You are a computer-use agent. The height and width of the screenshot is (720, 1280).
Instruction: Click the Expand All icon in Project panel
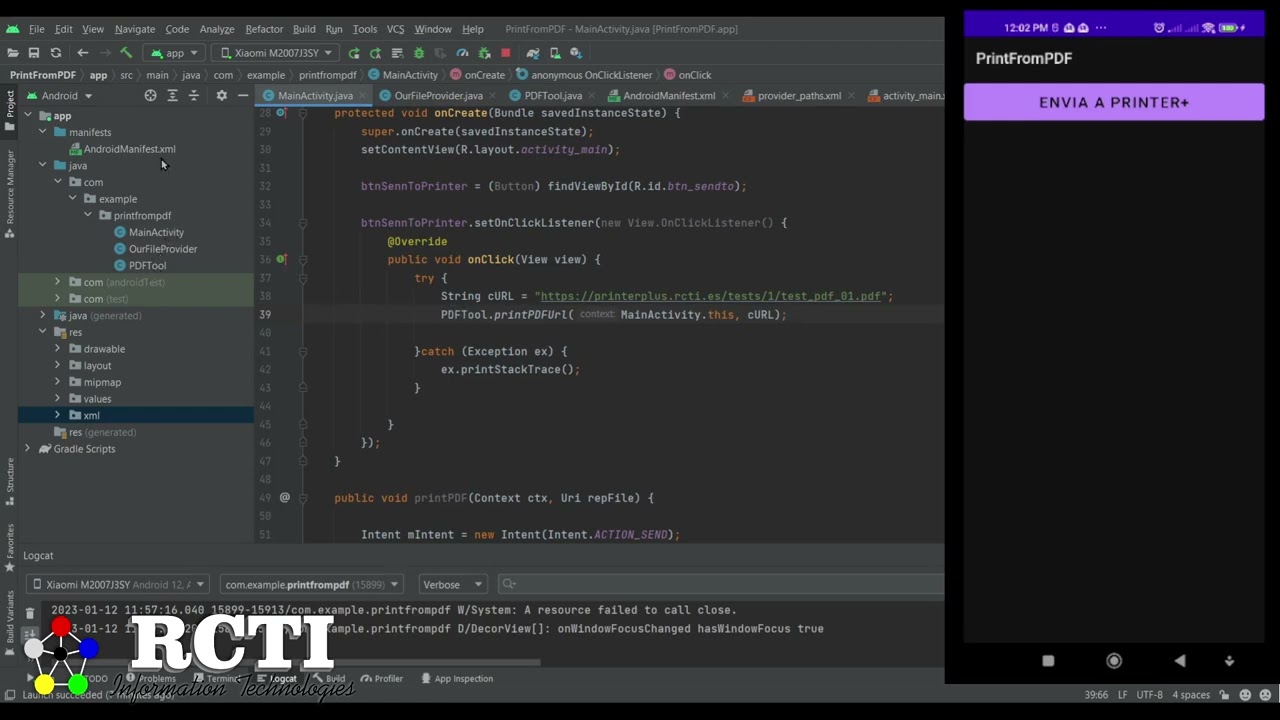(x=172, y=96)
